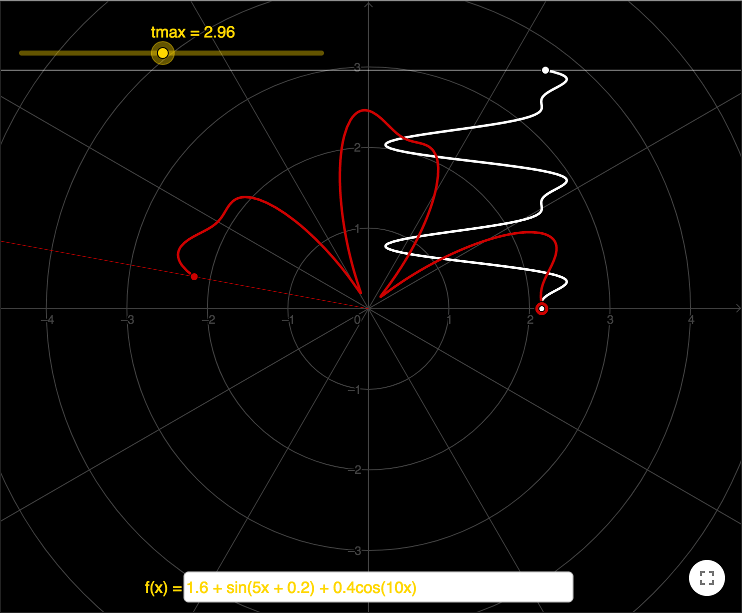Viewport: 742px width, 613px height.
Task: Click the 'f(x) =' label
Action: click(163, 588)
